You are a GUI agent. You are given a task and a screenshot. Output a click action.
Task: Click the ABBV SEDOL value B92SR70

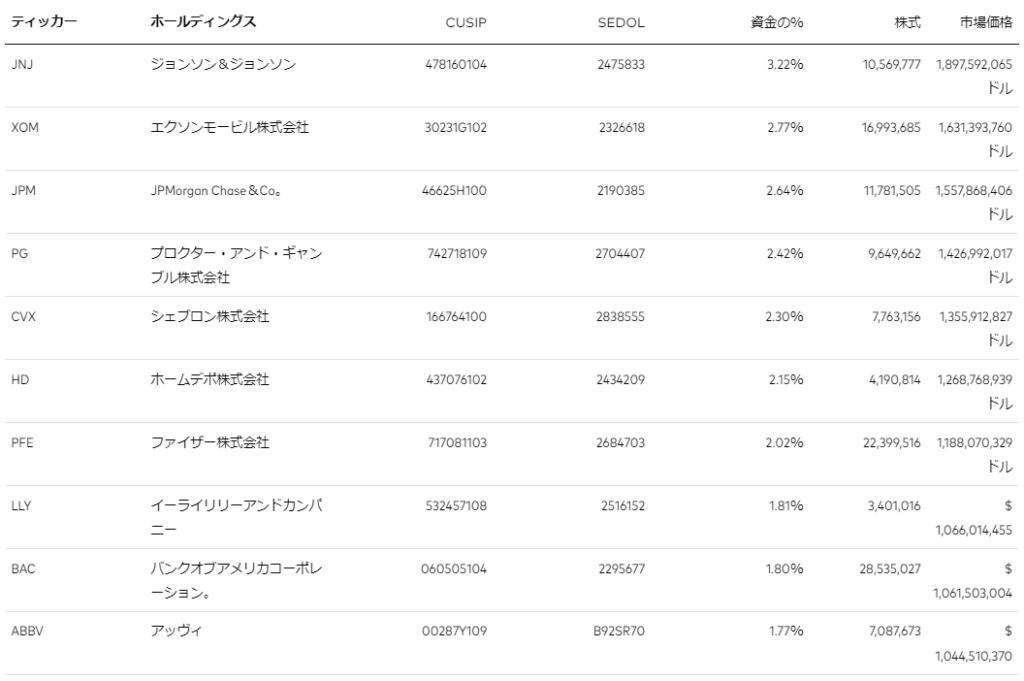623,632
